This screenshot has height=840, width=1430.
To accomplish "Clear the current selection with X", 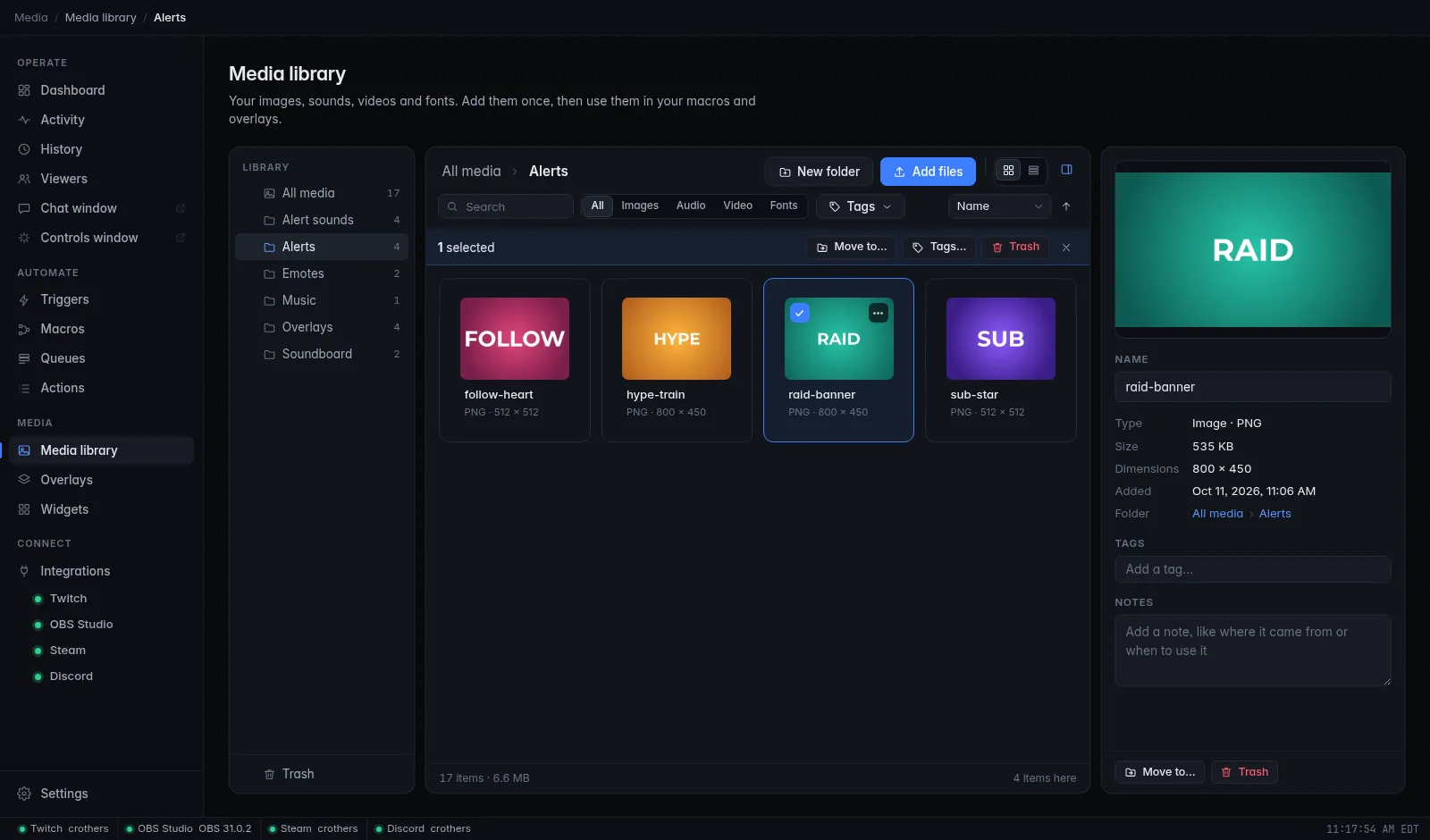I will pos(1066,248).
